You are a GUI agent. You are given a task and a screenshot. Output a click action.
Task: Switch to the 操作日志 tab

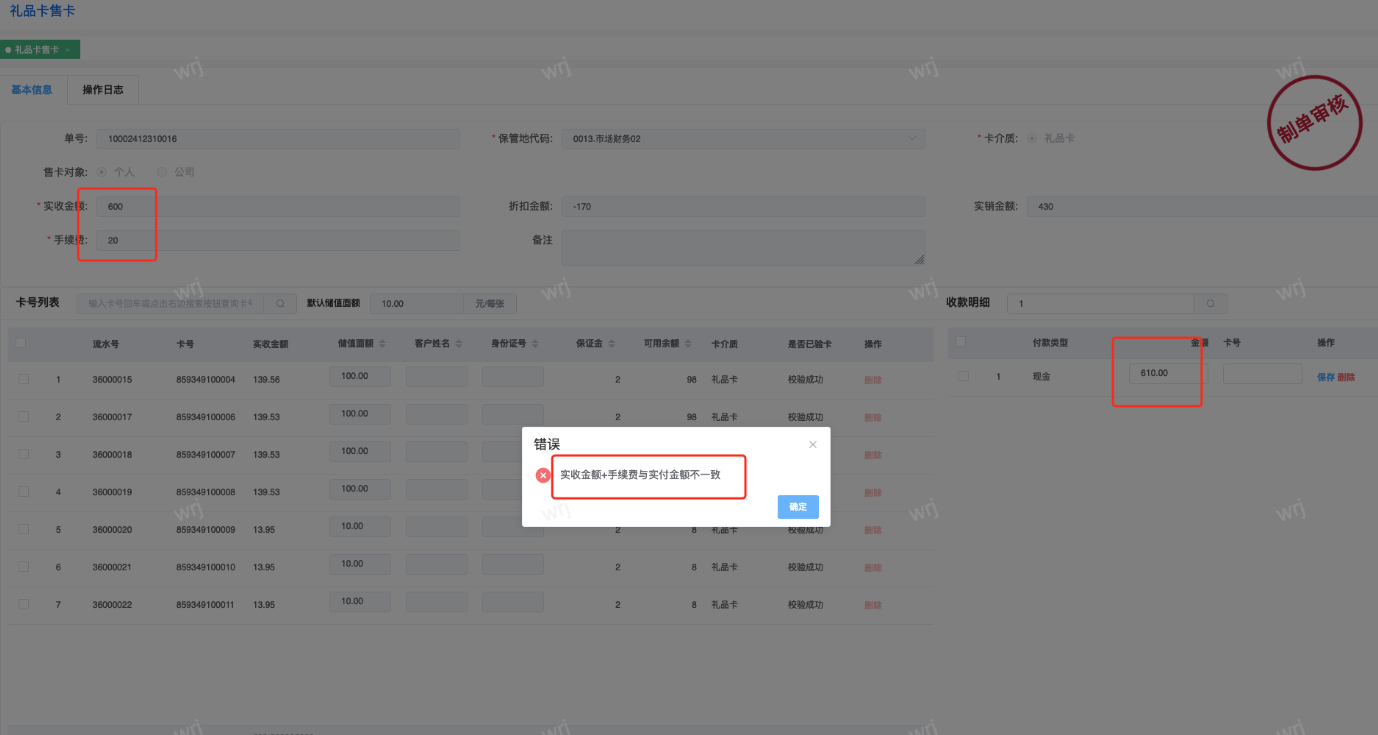pos(103,90)
